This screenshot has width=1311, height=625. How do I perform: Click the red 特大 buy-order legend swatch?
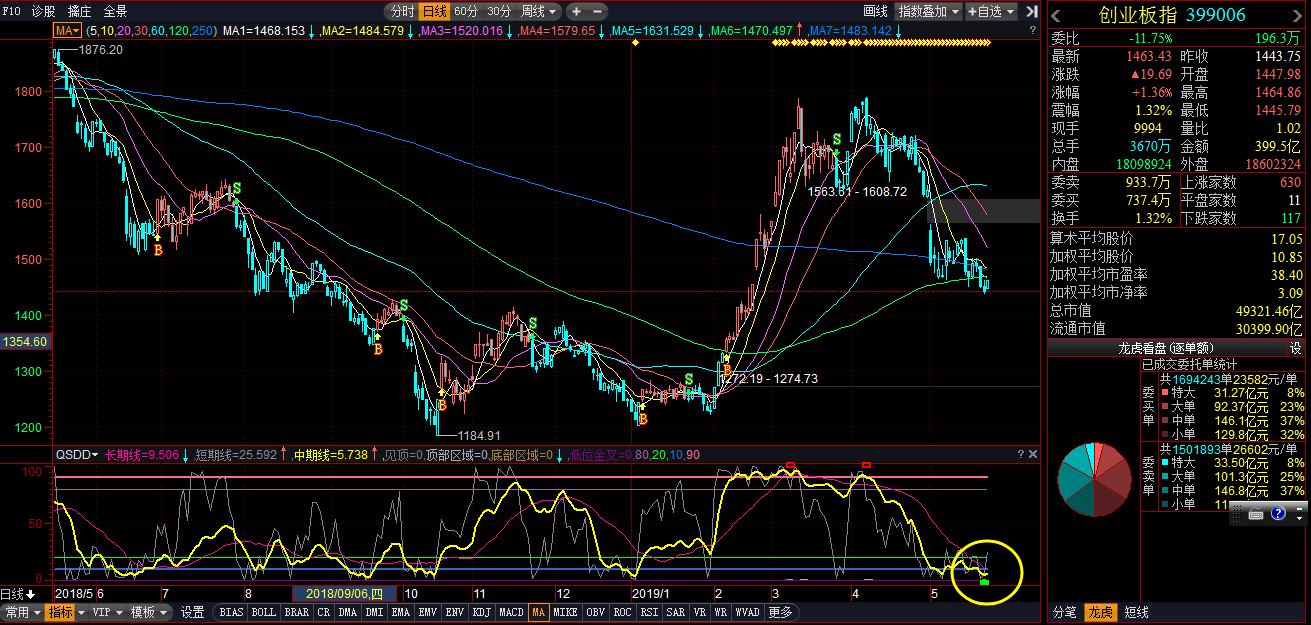(x=1164, y=393)
